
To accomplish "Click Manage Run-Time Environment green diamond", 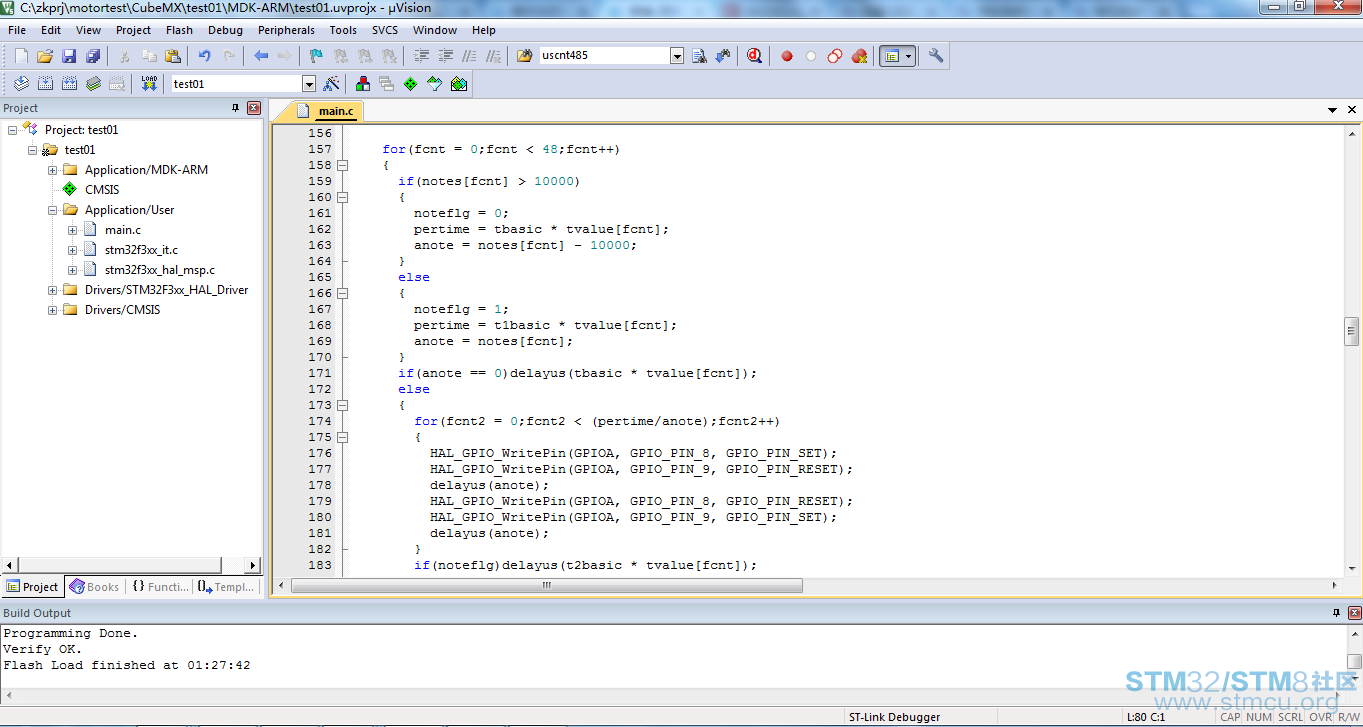I will point(411,84).
